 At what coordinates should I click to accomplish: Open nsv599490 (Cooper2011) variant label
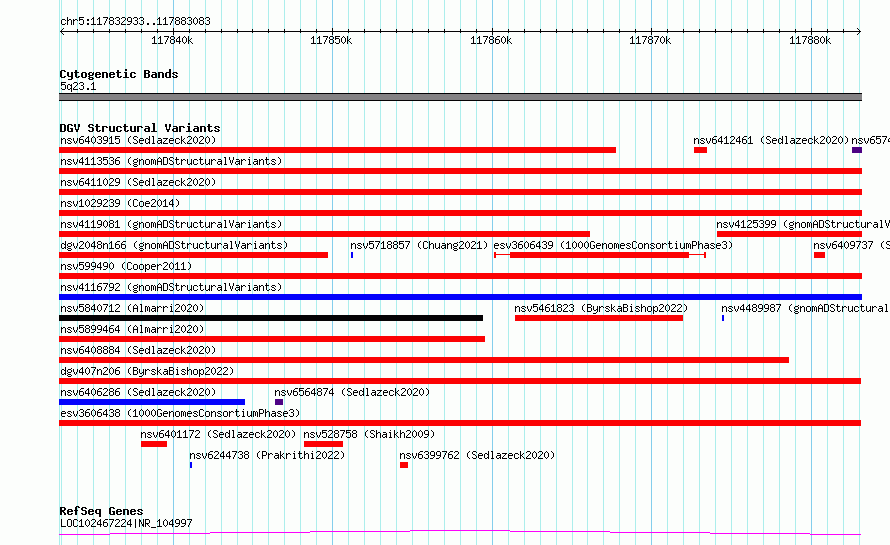tap(126, 266)
